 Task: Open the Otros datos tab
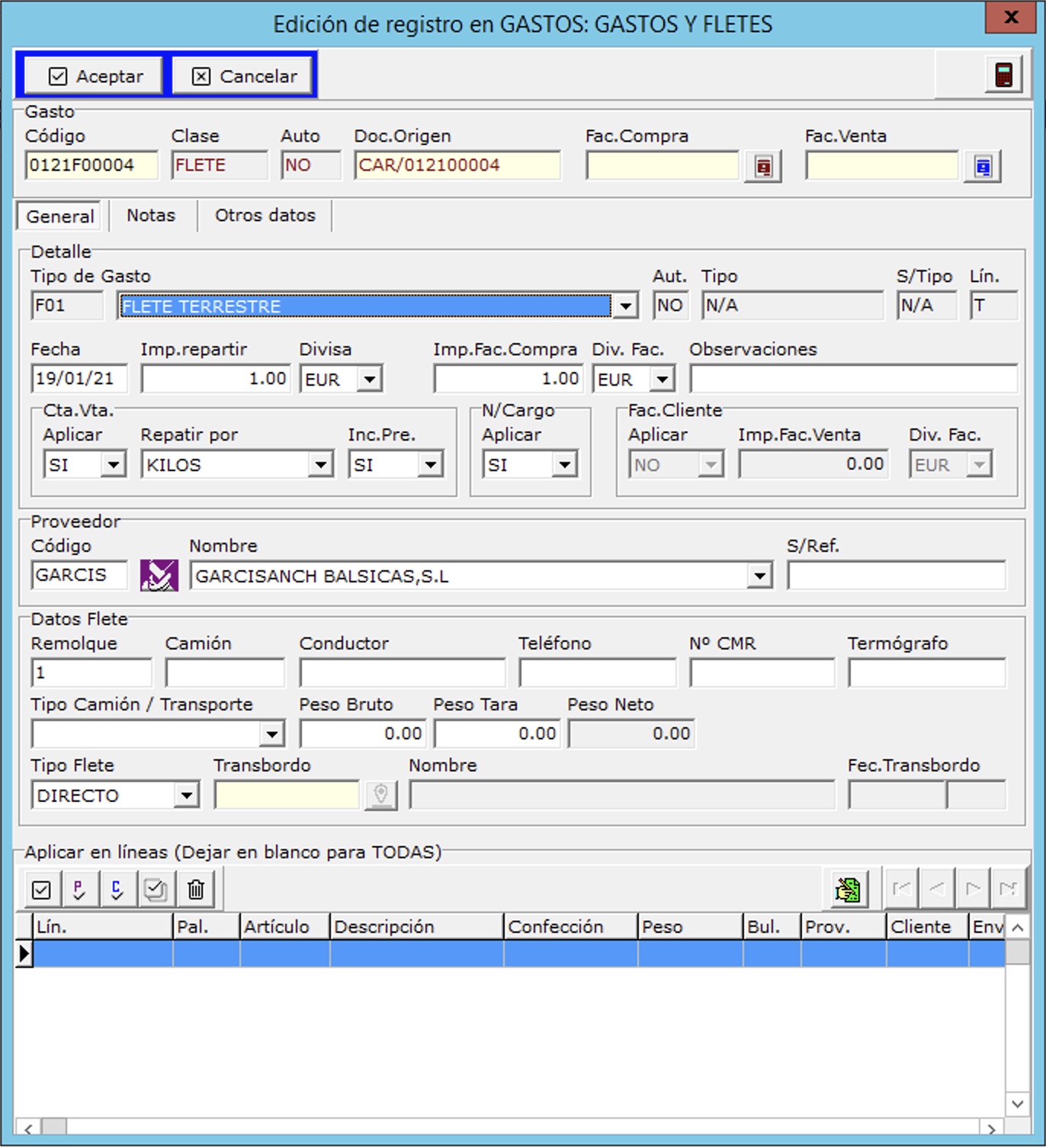click(x=265, y=216)
